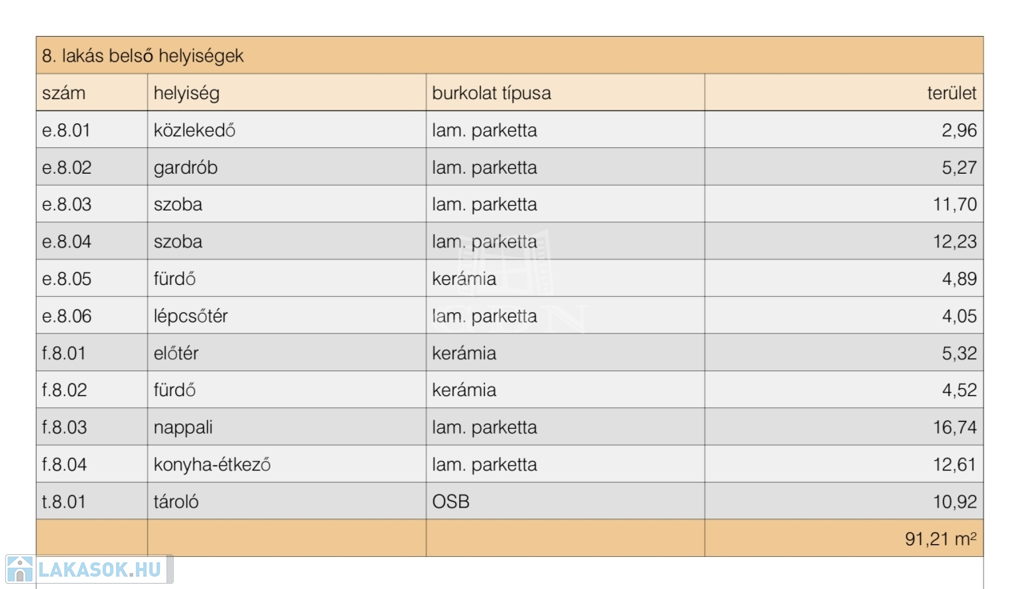Click the 'konyha-étkező' room cell
1024x589 pixels.
[213, 464]
